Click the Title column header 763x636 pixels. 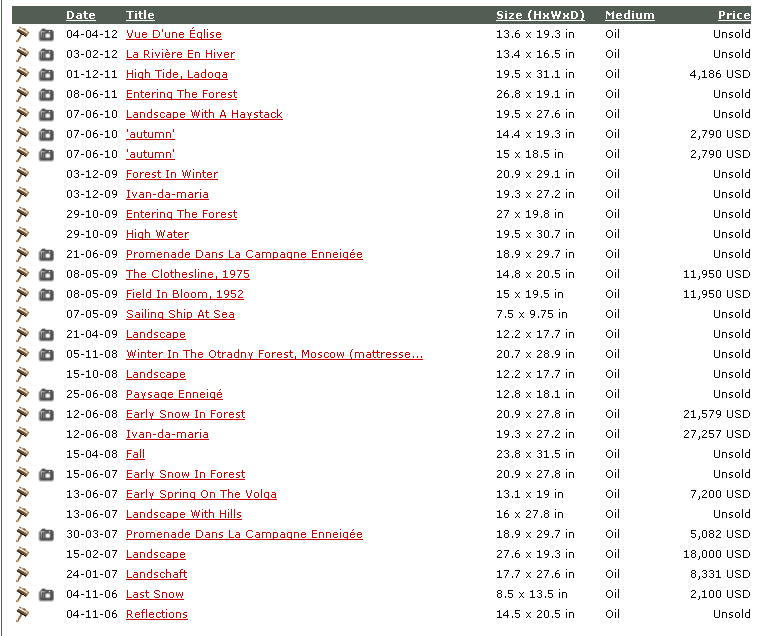click(140, 15)
